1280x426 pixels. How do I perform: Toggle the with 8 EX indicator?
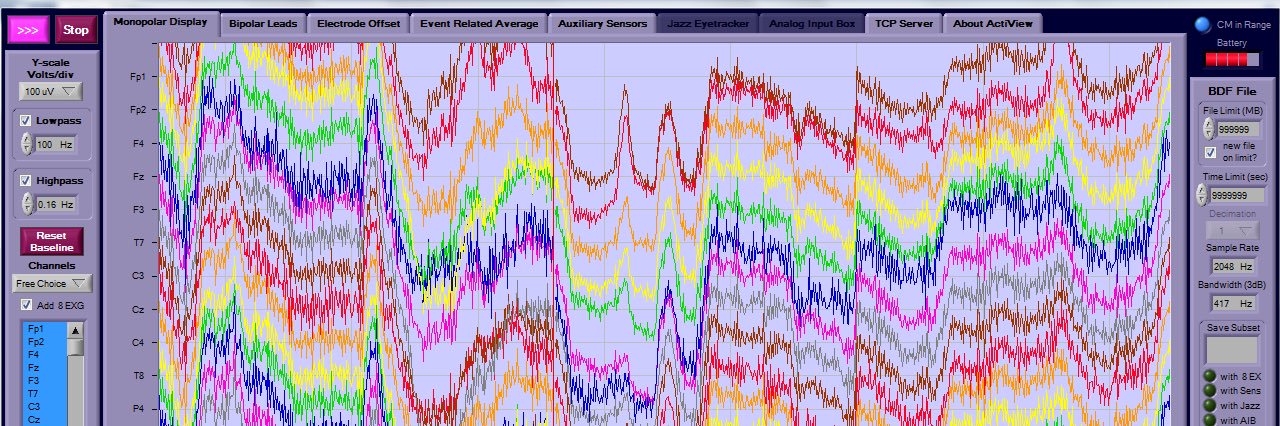pyautogui.click(x=1209, y=375)
